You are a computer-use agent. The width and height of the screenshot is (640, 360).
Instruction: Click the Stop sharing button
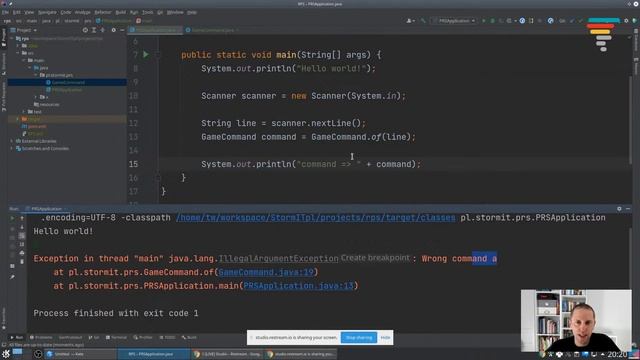point(359,338)
